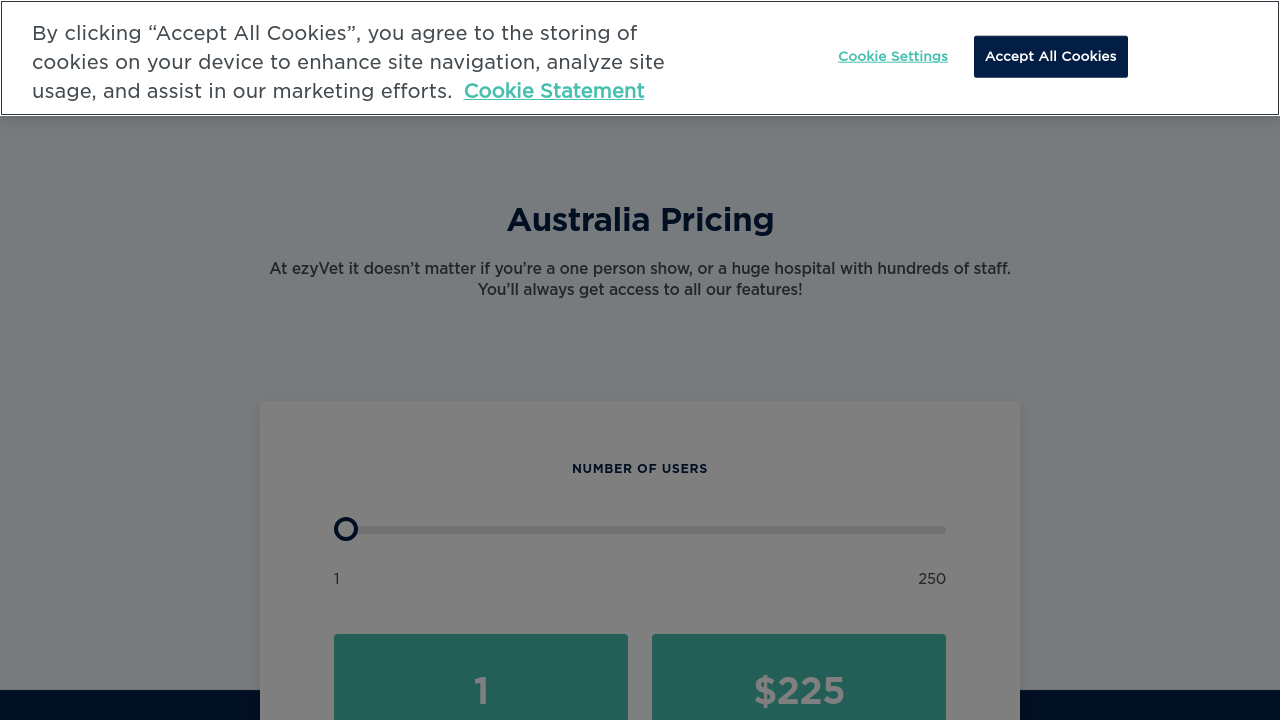Click the NUMBER OF USERS label
Screen dimensions: 1280x720
coord(640,469)
